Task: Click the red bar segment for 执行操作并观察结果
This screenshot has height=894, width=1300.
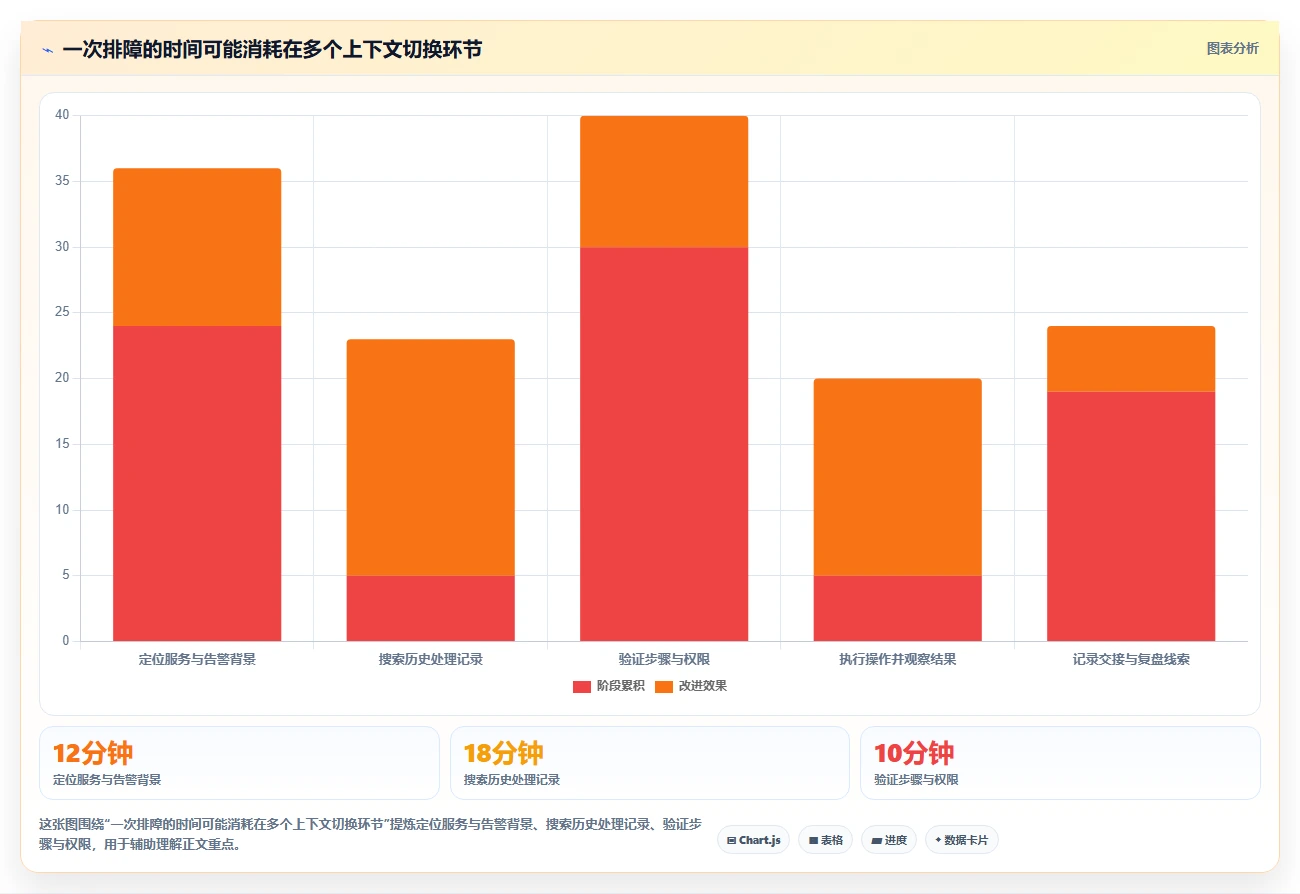Action: coord(898,608)
